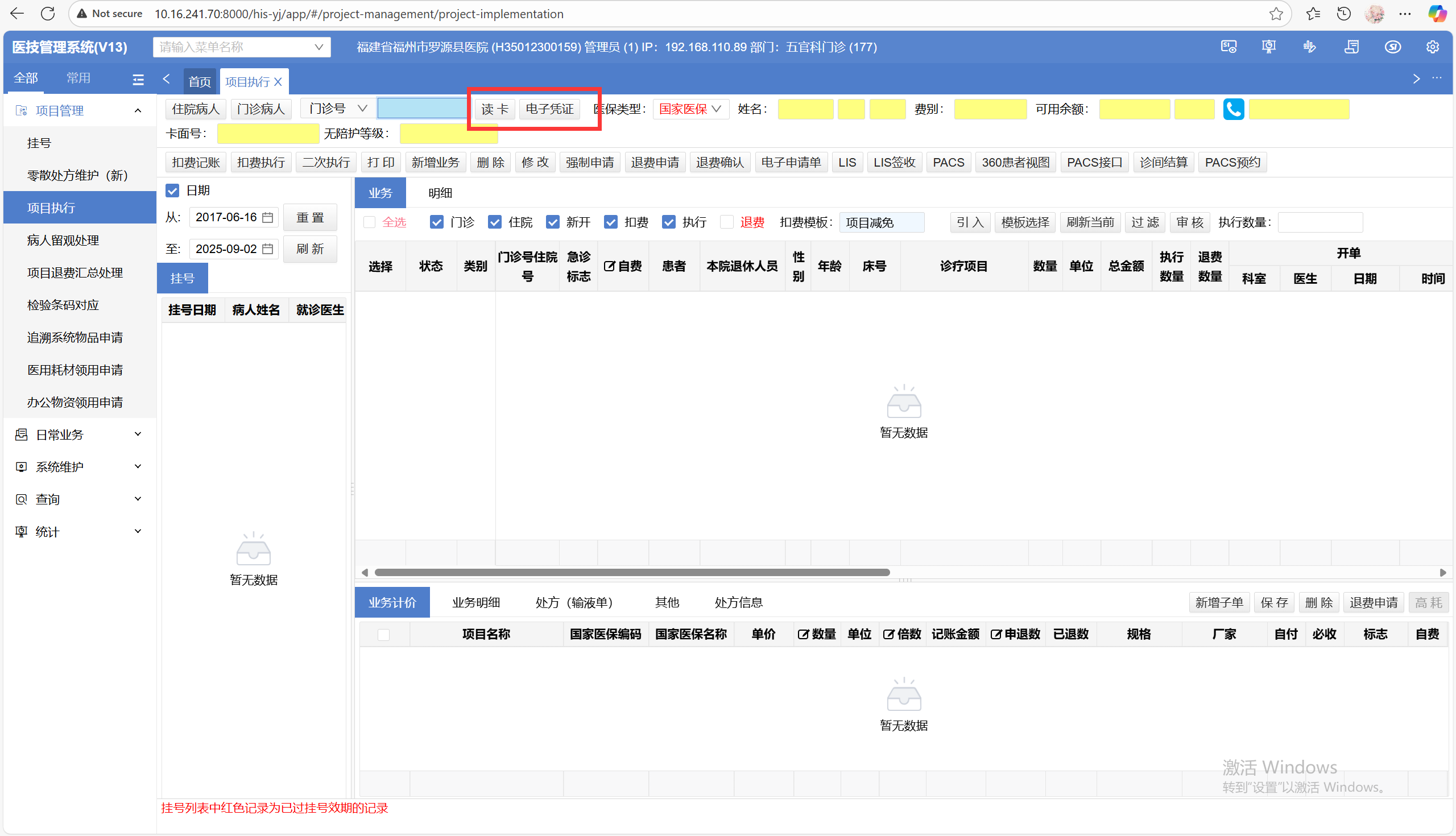Click the blue phone call icon
This screenshot has height=836, width=1456.
[x=1233, y=109]
